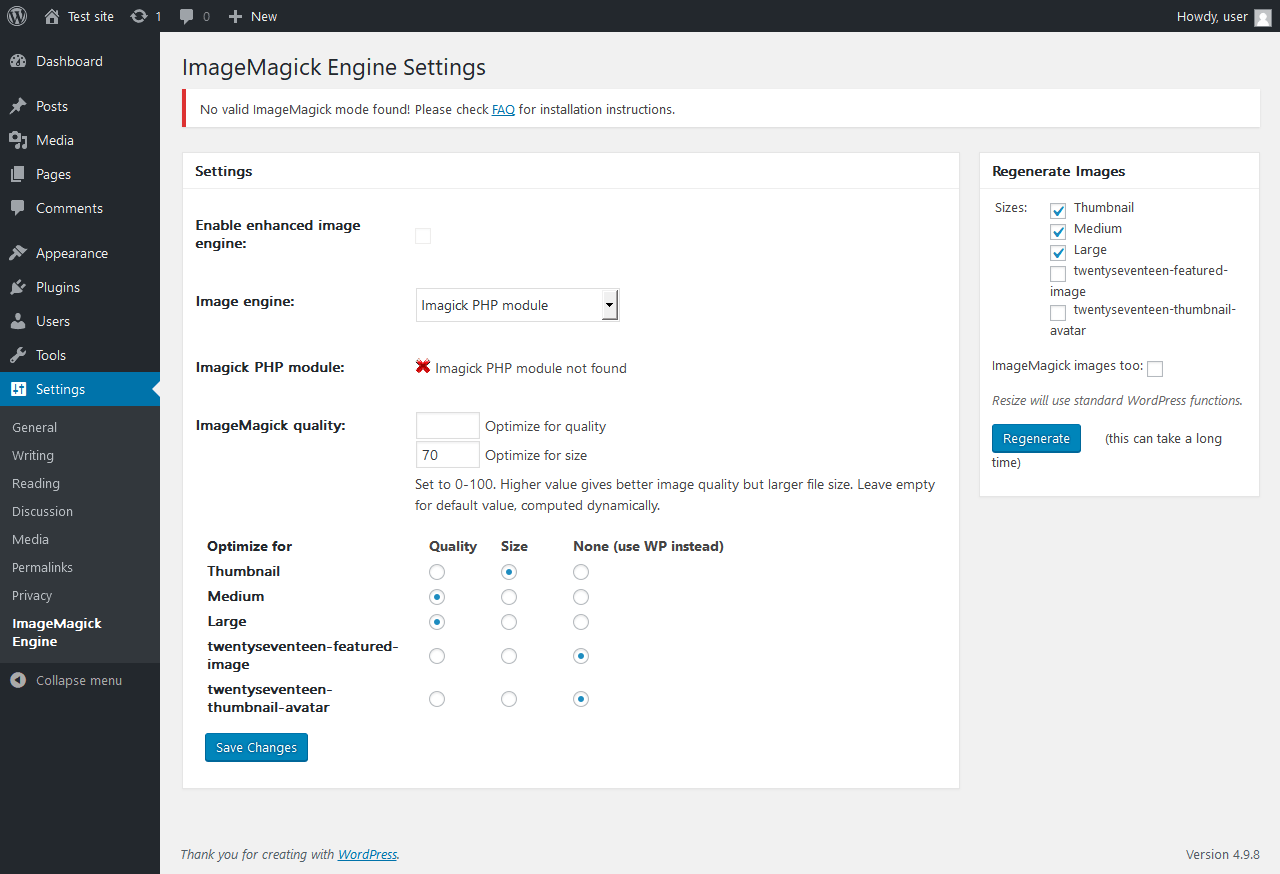Click the Posts pushpin icon

18,106
